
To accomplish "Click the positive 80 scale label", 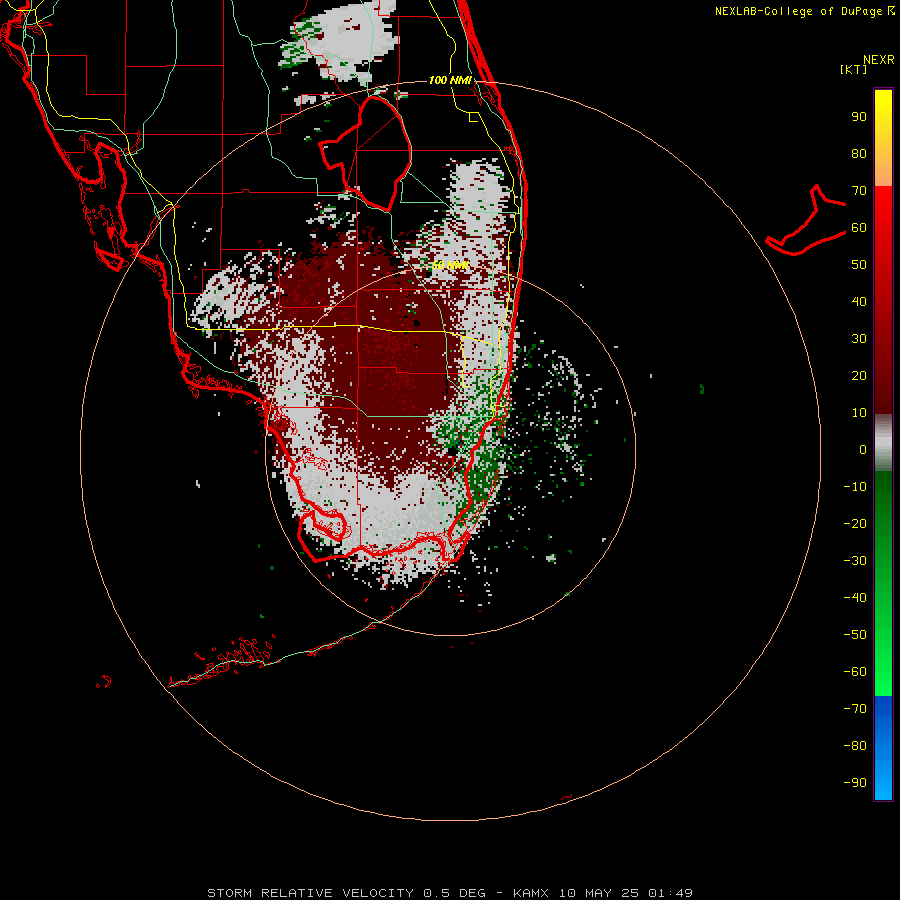I will (859, 154).
